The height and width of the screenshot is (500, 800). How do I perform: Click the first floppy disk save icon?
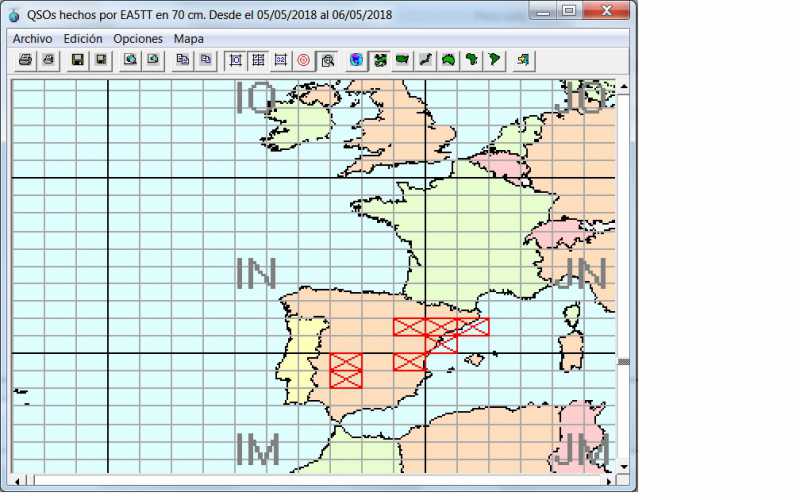click(x=78, y=60)
